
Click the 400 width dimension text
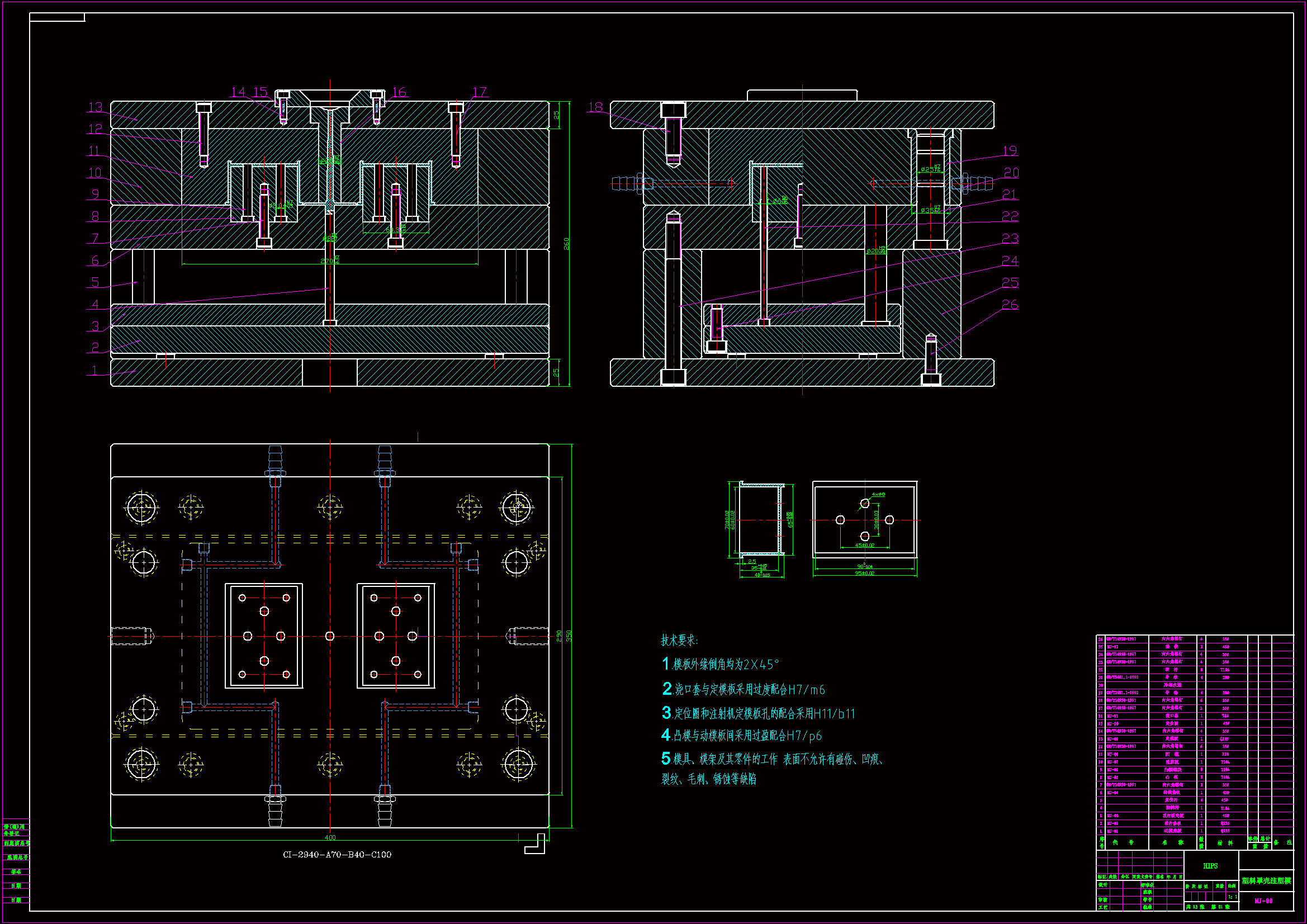pos(330,837)
